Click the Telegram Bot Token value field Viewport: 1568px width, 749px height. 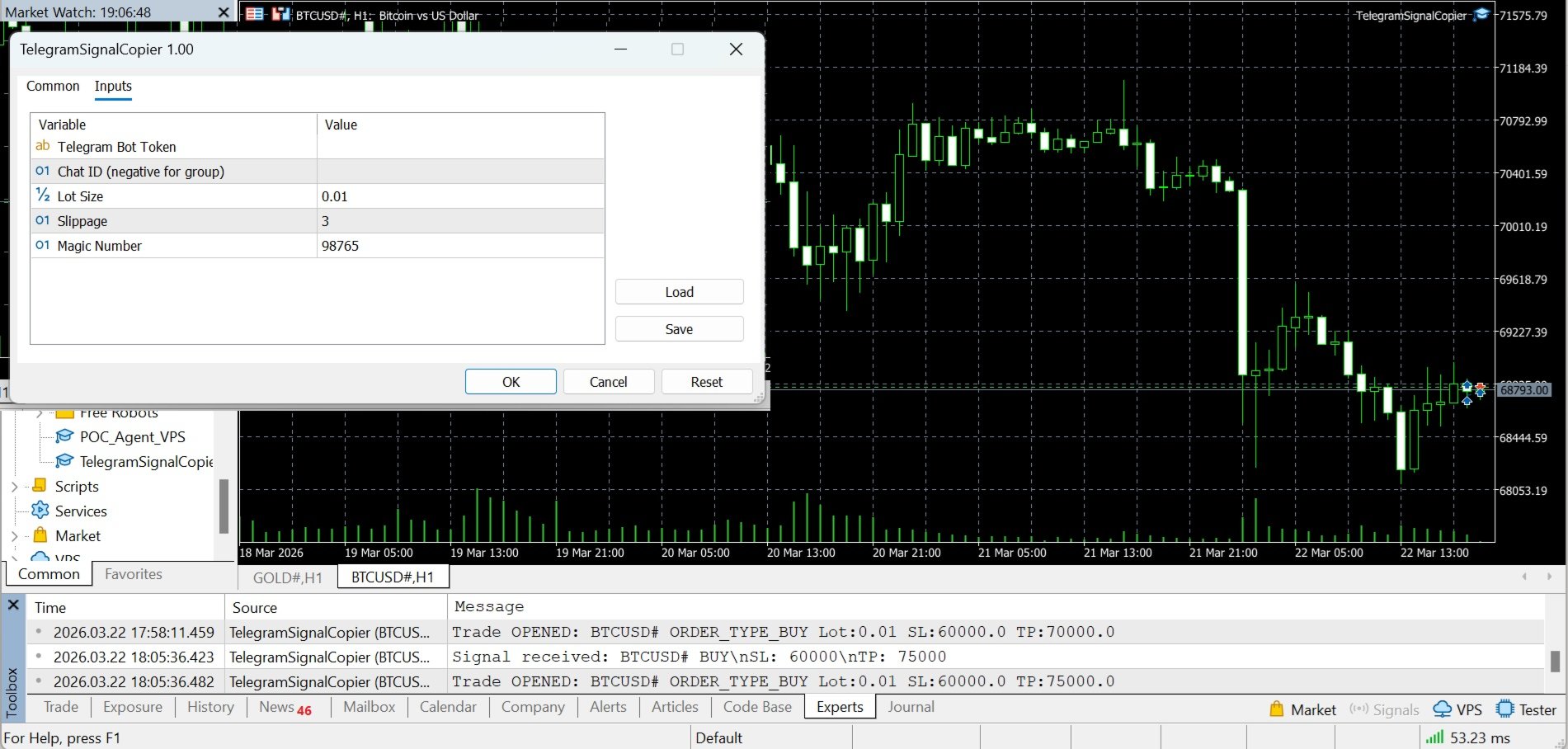coord(461,147)
